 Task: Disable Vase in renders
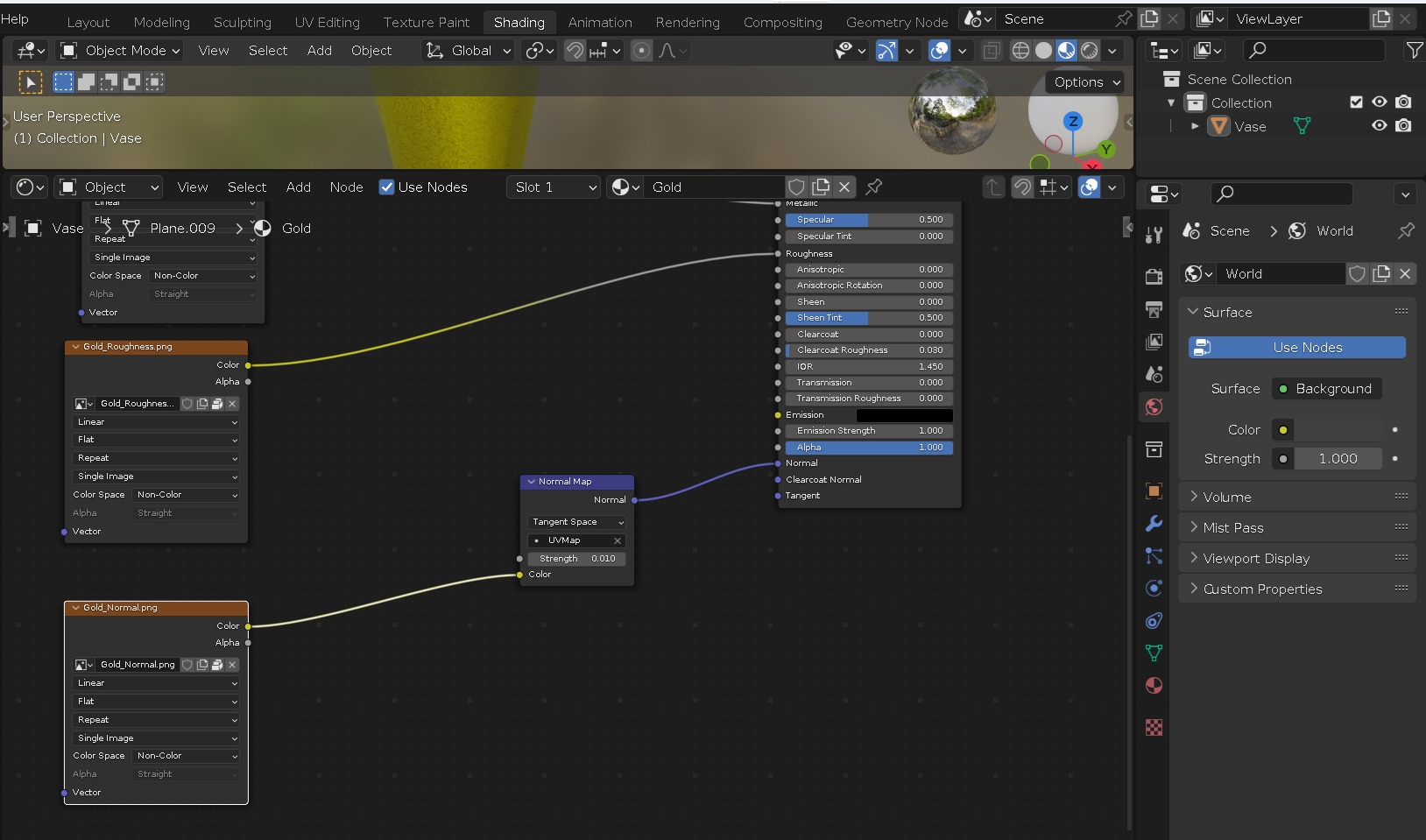coord(1403,126)
